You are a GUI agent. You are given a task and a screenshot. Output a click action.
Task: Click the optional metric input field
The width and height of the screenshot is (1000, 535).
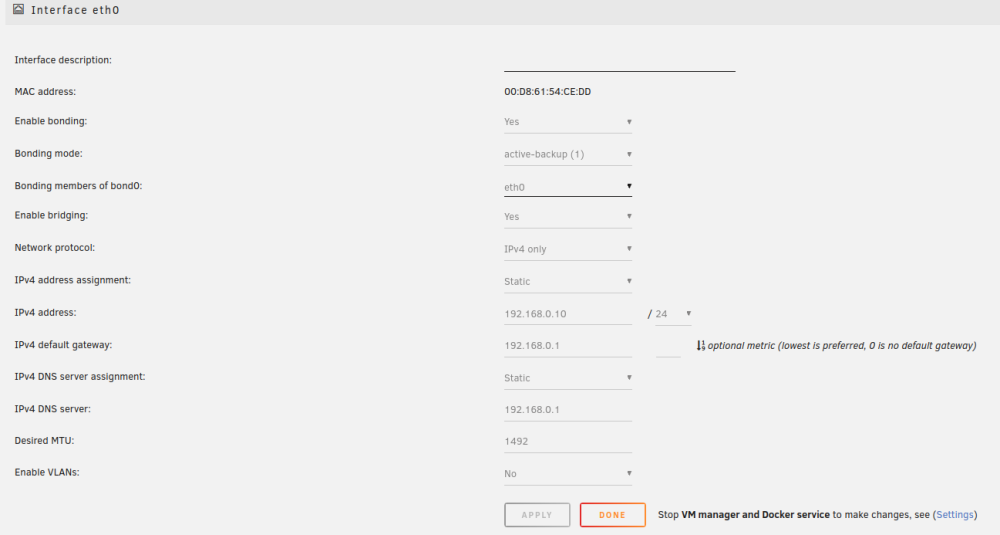pos(668,346)
